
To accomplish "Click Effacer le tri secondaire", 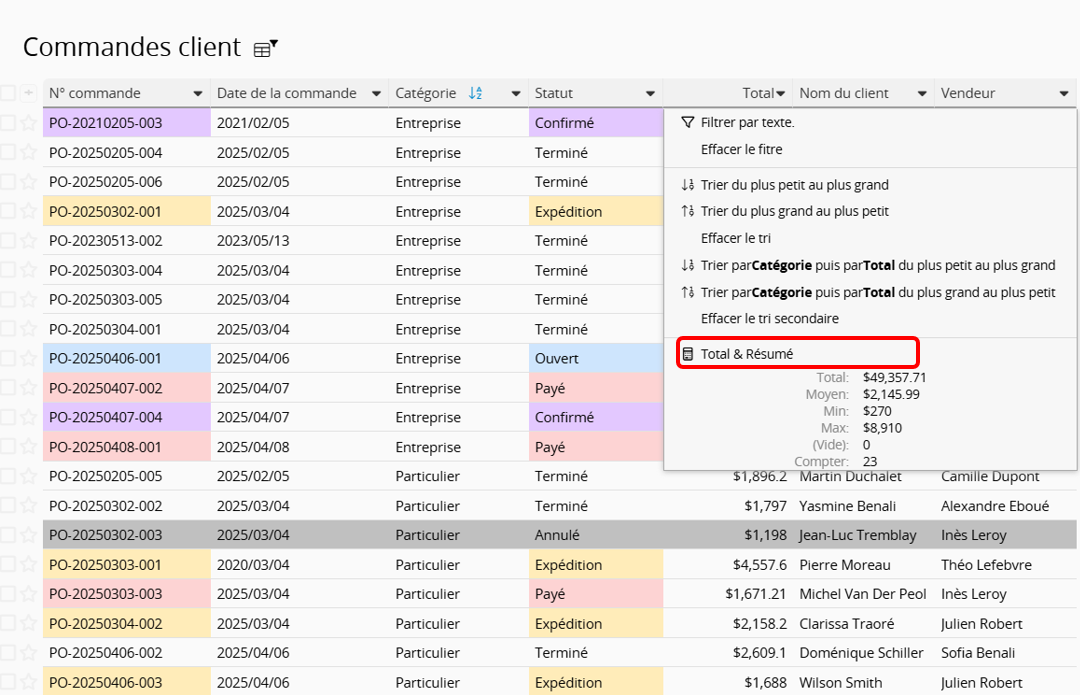I will (769, 319).
